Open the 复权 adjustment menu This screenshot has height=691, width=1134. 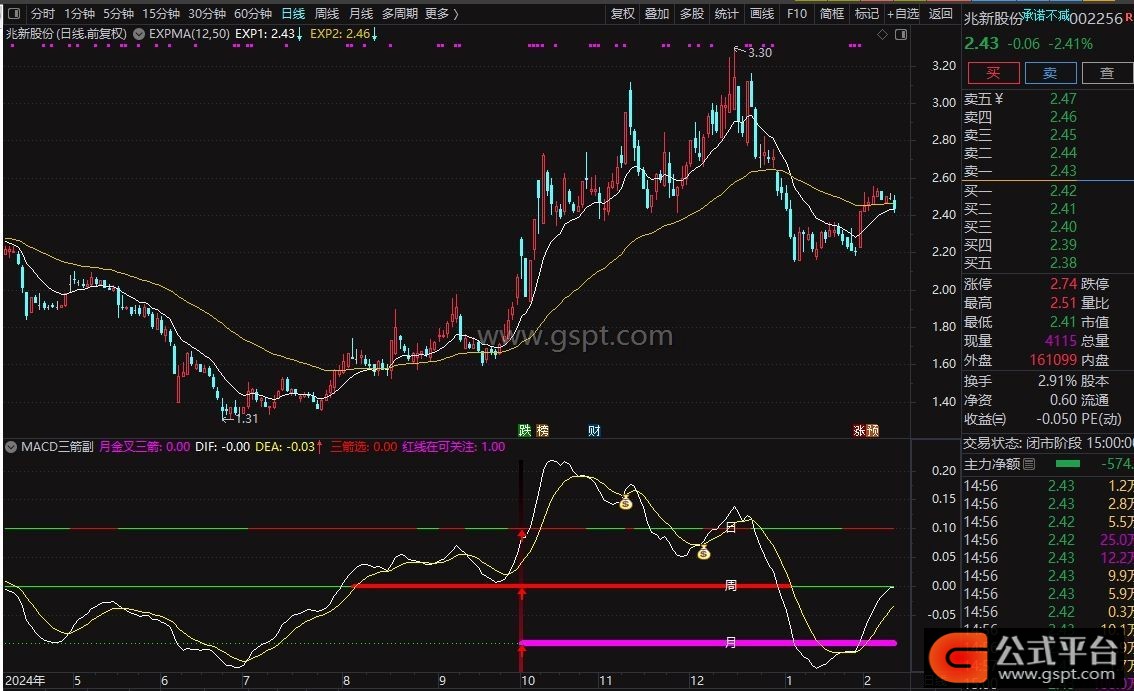click(x=623, y=13)
